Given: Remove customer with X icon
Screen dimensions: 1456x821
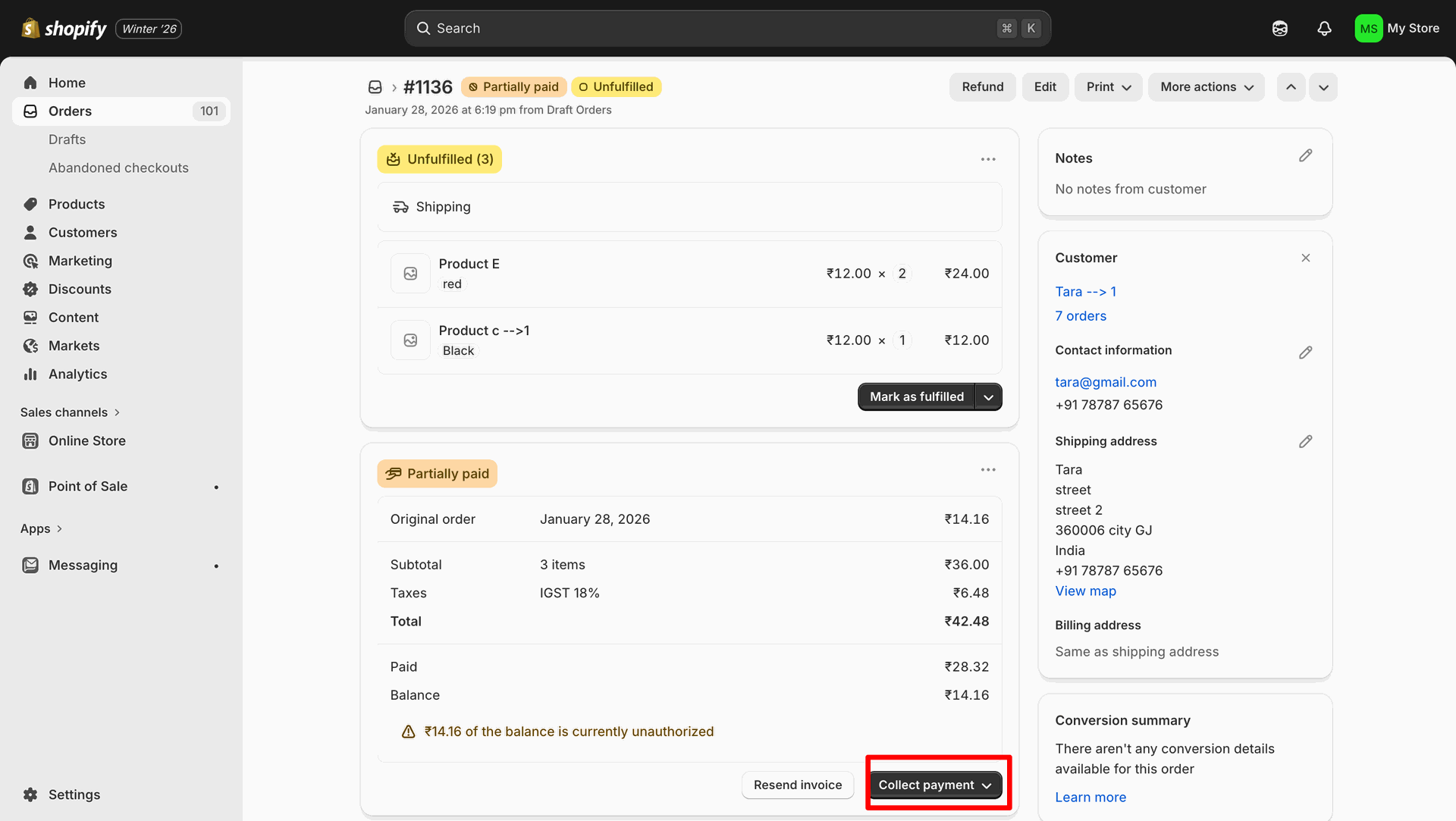Looking at the screenshot, I should click(1305, 258).
